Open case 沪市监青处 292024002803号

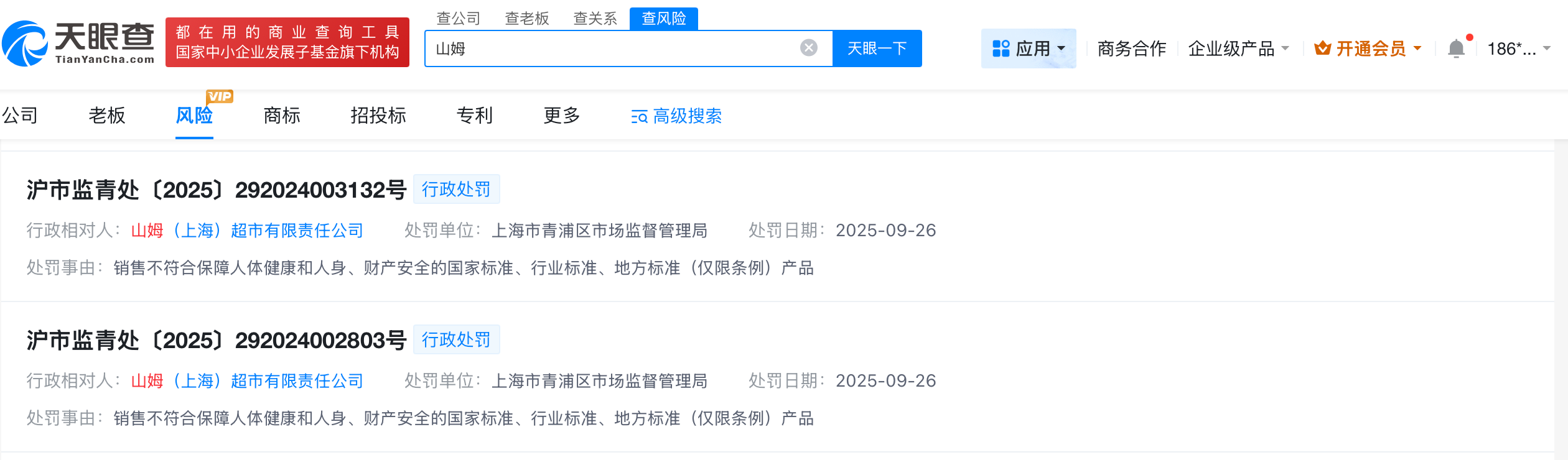tap(217, 340)
